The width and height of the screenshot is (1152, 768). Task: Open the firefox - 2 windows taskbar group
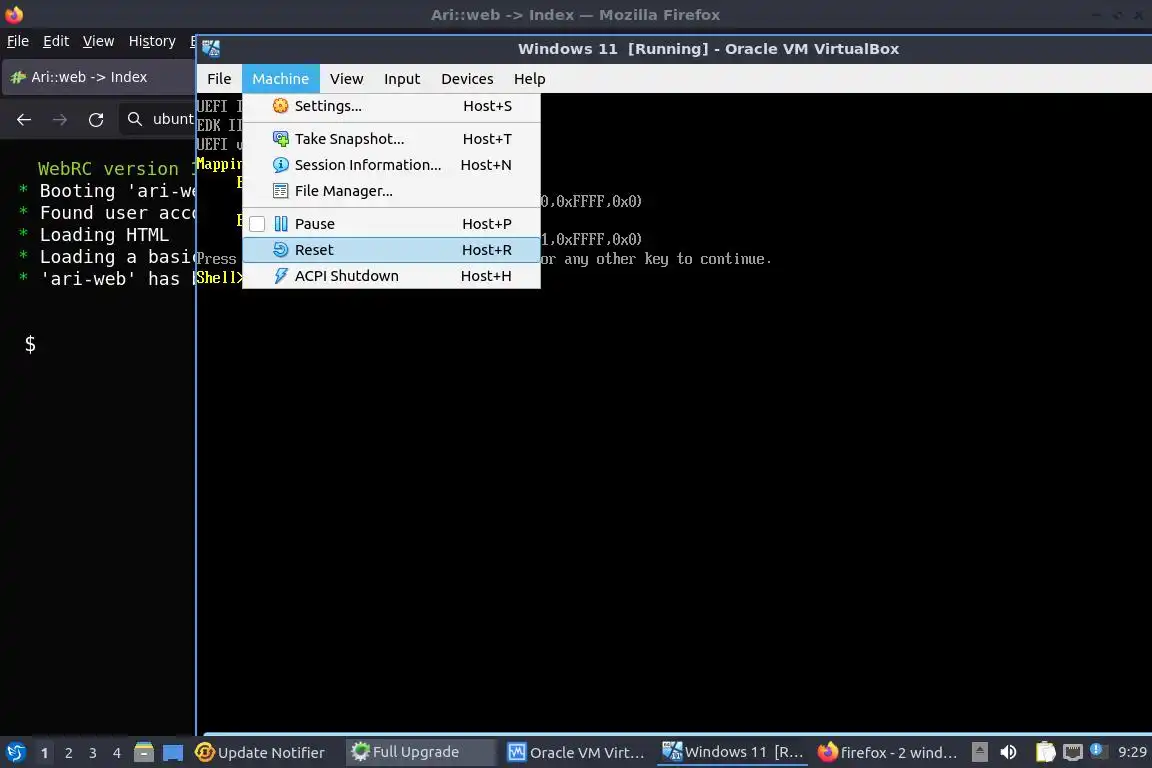click(887, 753)
